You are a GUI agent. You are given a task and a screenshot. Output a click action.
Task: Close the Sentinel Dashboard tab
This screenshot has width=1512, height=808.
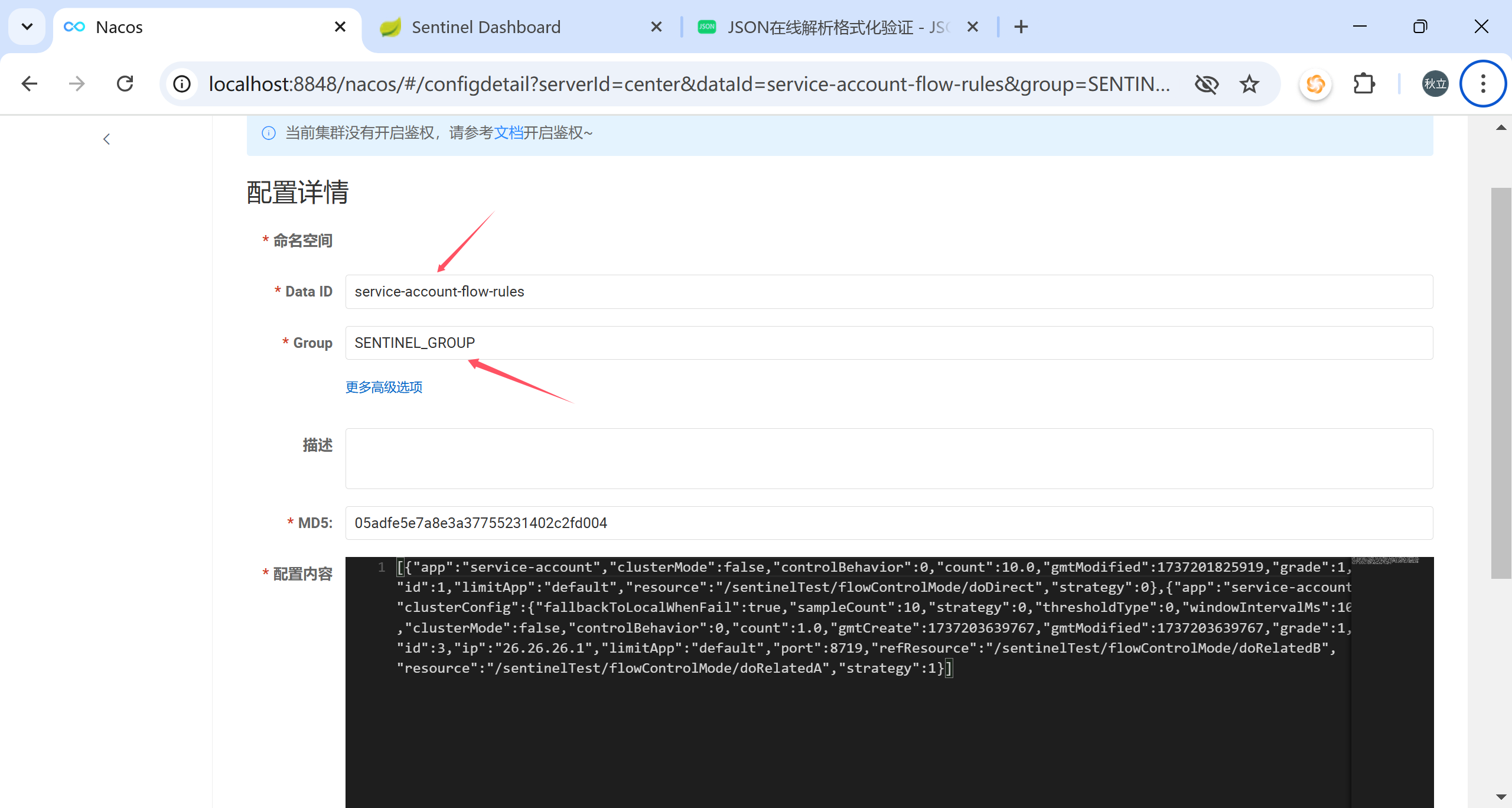(656, 27)
